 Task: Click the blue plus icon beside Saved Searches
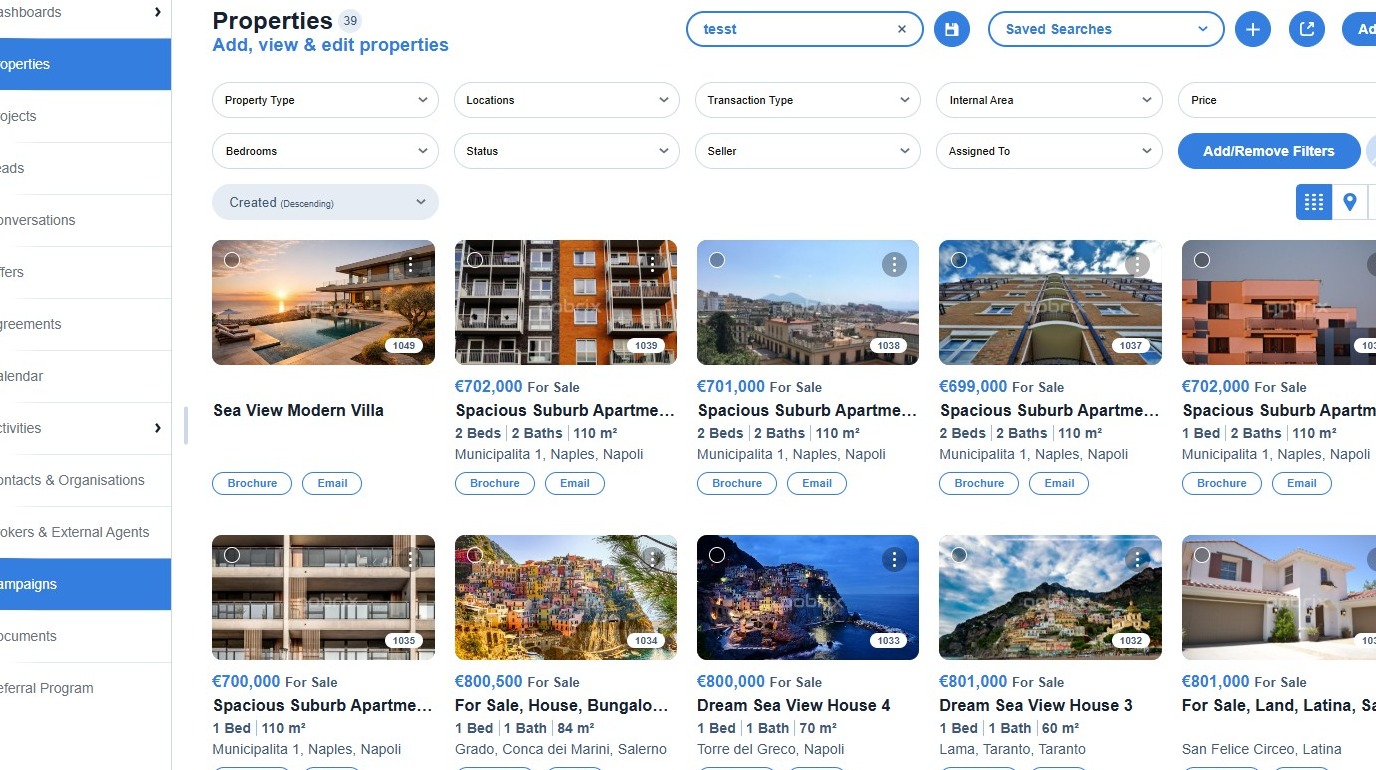(1253, 29)
